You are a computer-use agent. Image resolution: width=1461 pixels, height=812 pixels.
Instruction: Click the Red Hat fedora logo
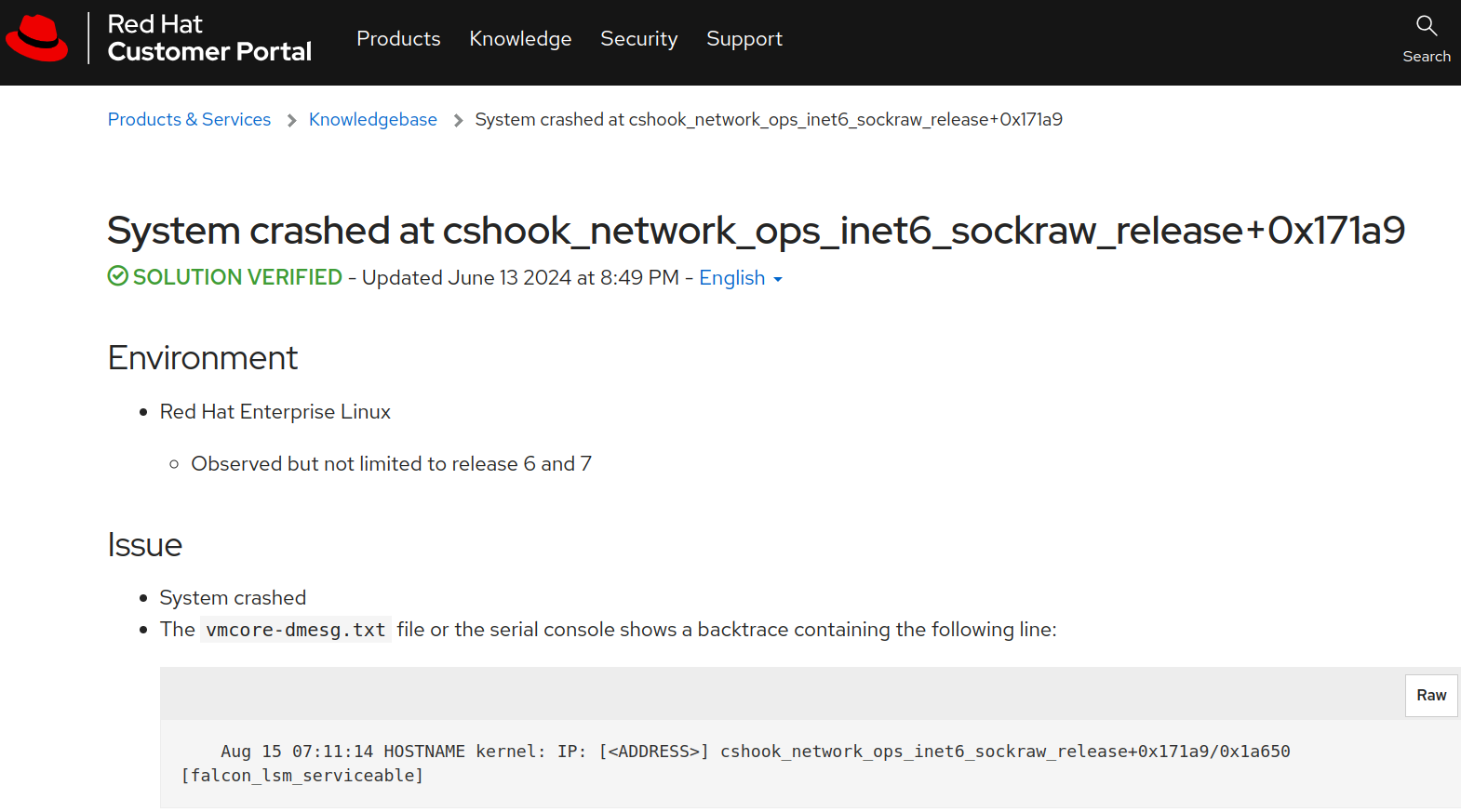tap(37, 38)
